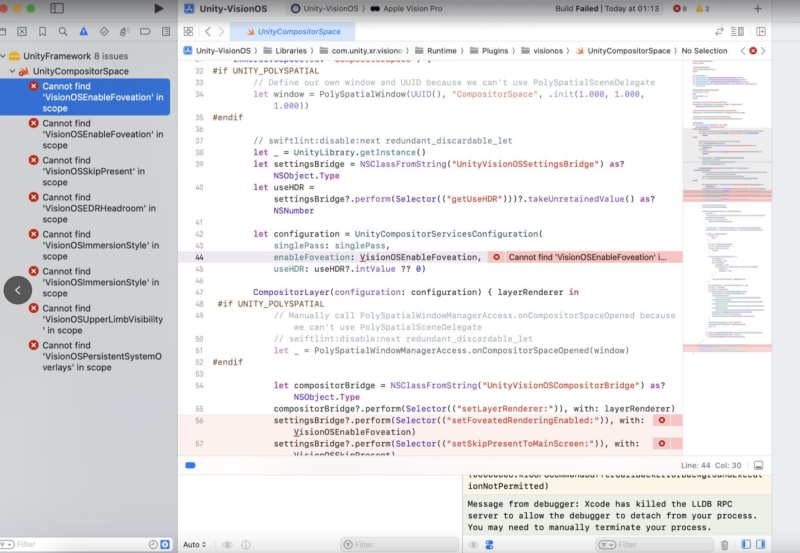Collapse the UnityFramework issues group
The height and width of the screenshot is (553, 800).
click(5, 57)
